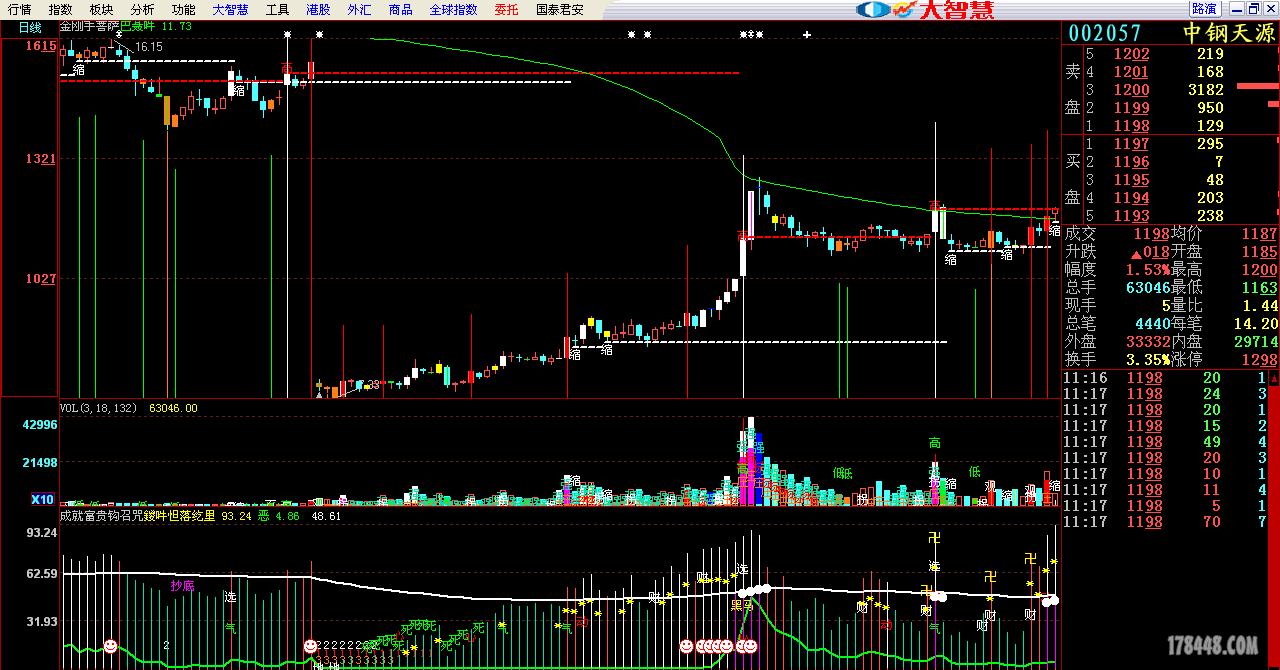The width and height of the screenshot is (1280, 670).
Task: Click 总笔 value 4440
Action: click(1153, 324)
